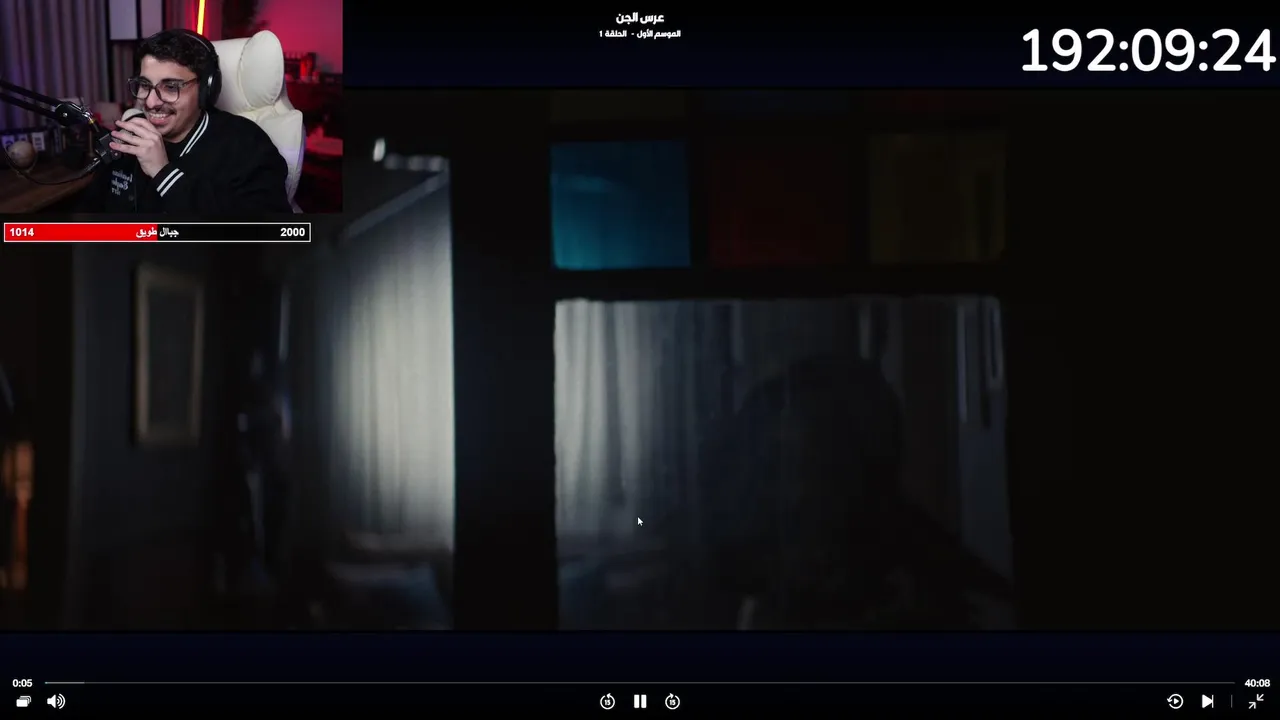Click the elapsed time 0:05
The image size is (1280, 720).
22,683
